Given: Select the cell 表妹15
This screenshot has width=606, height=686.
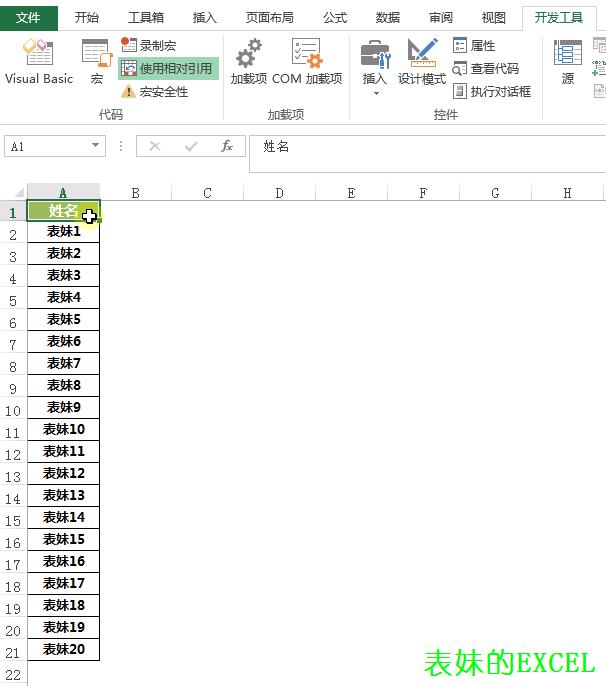Looking at the screenshot, I should pos(63,539).
